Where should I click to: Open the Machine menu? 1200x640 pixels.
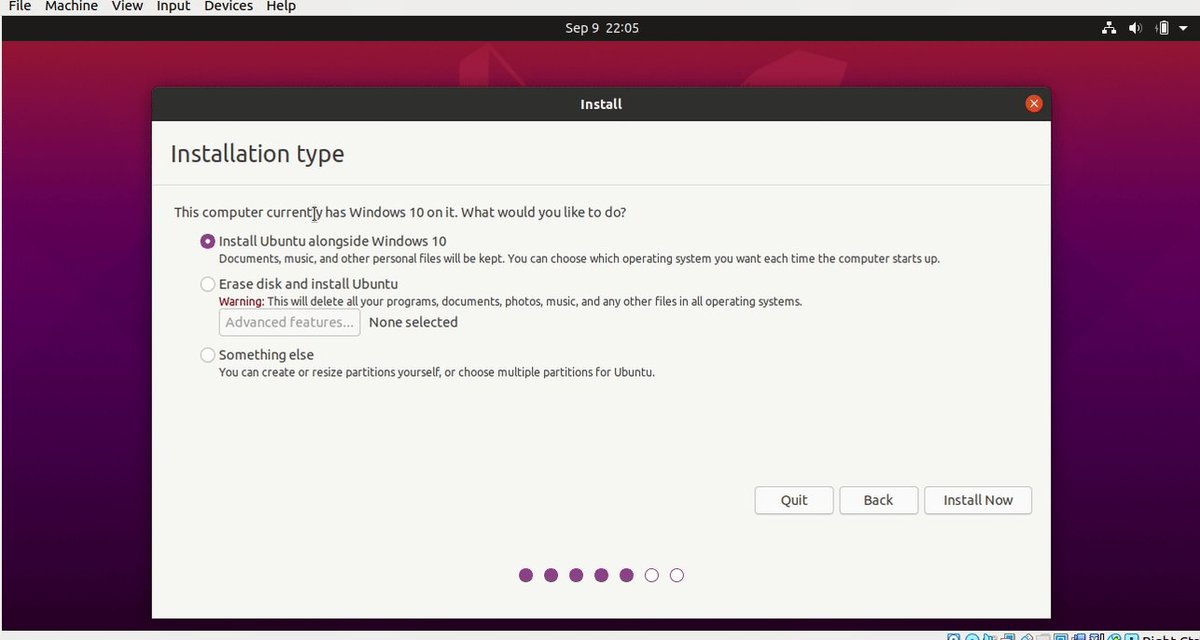coord(71,6)
